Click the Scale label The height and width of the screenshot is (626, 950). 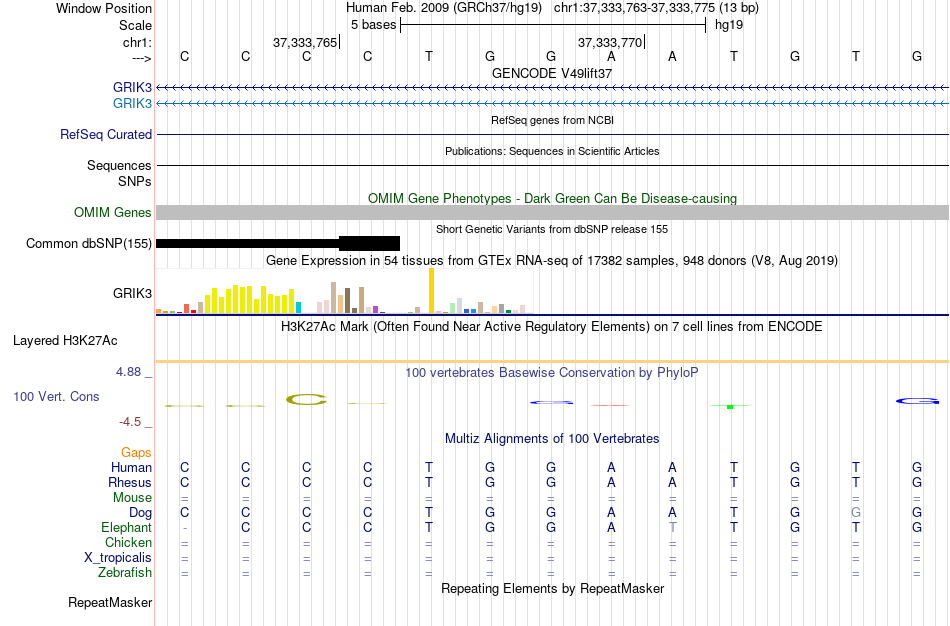[135, 25]
